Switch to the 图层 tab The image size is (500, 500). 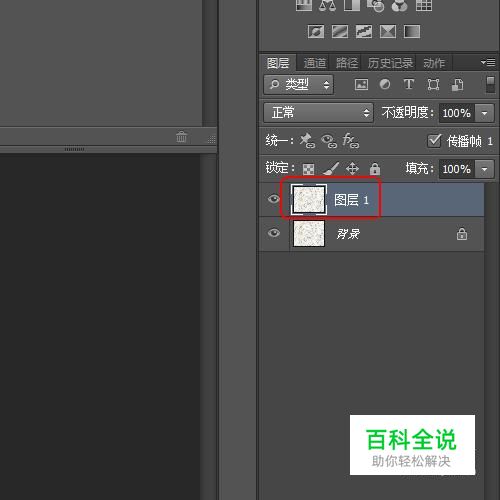[x=278, y=63]
